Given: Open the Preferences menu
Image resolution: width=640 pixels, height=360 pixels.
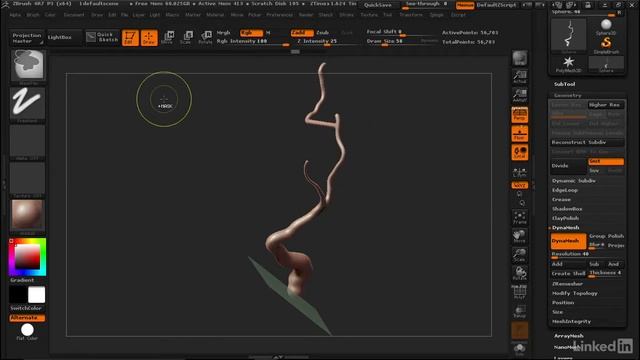Looking at the screenshot, I should [x=280, y=15].
